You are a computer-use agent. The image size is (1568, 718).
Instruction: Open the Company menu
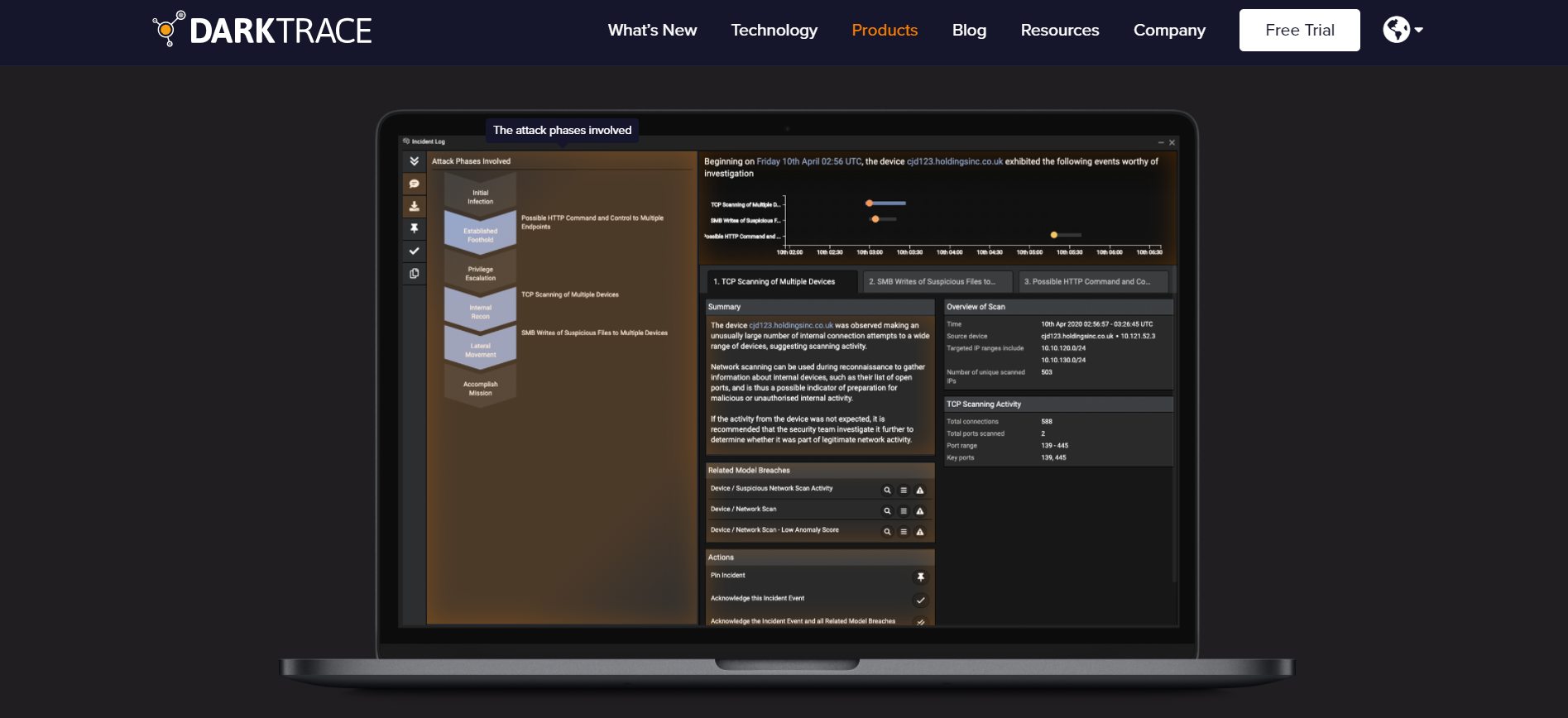(x=1169, y=30)
